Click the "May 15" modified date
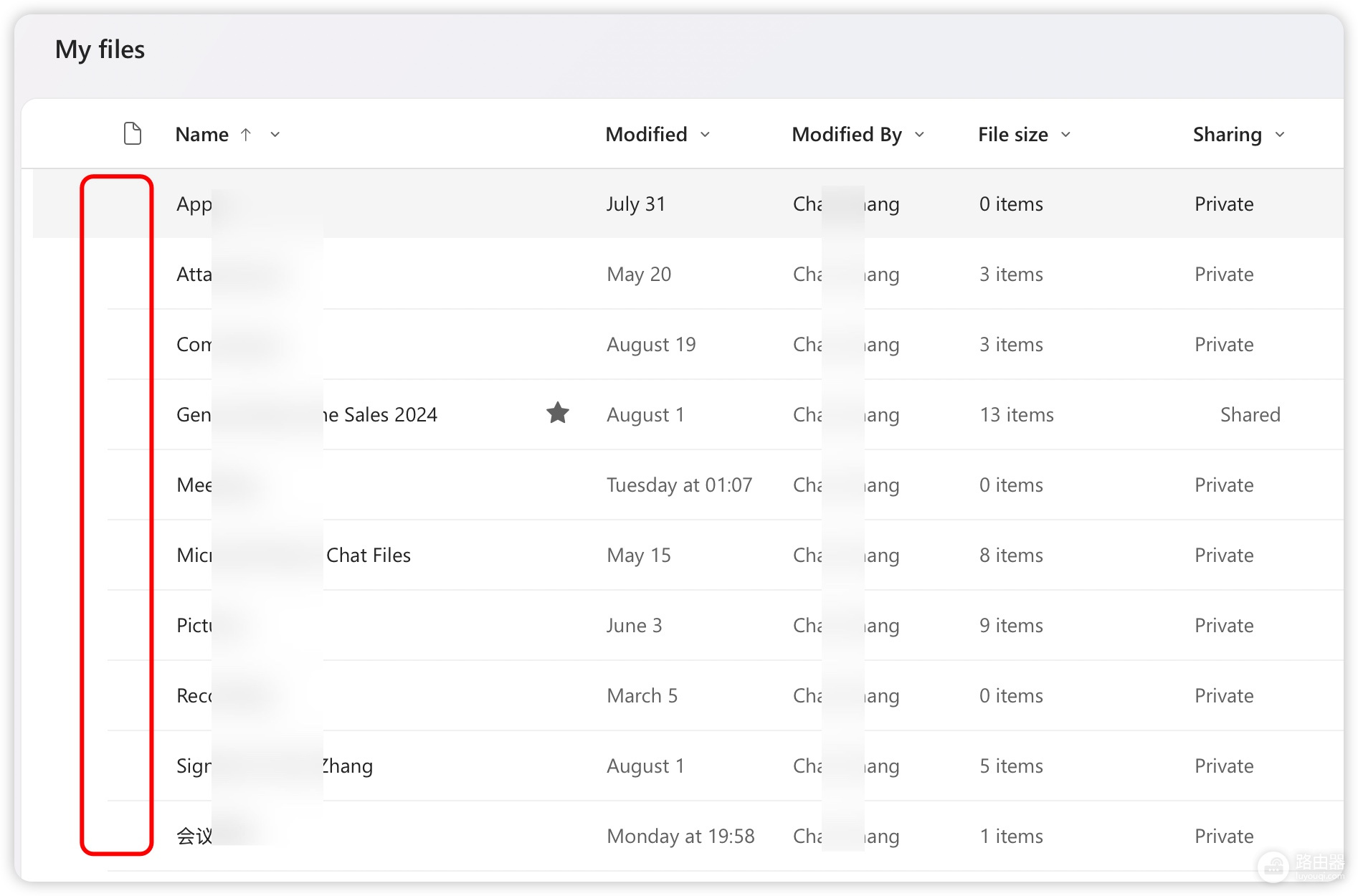 (x=639, y=556)
